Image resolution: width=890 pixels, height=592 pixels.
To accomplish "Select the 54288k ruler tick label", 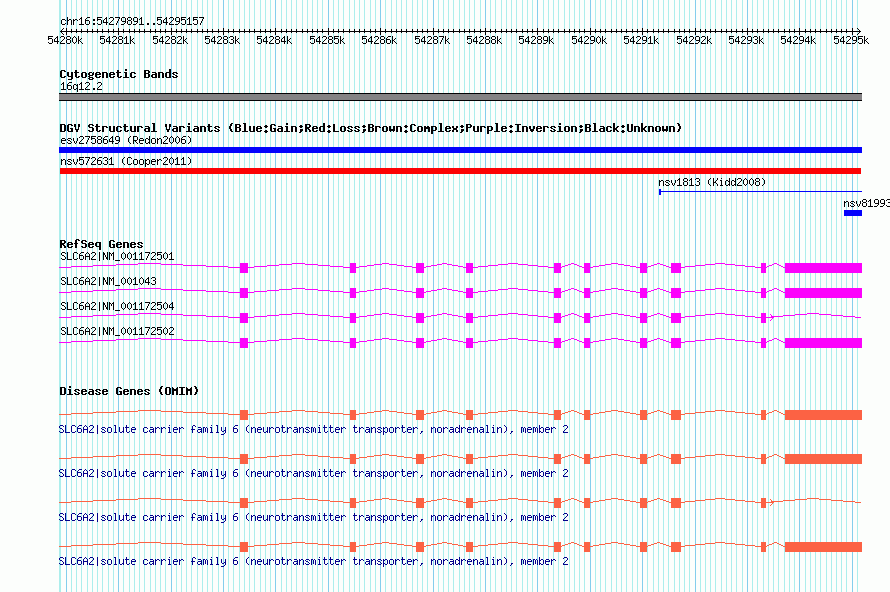I will tap(484, 40).
